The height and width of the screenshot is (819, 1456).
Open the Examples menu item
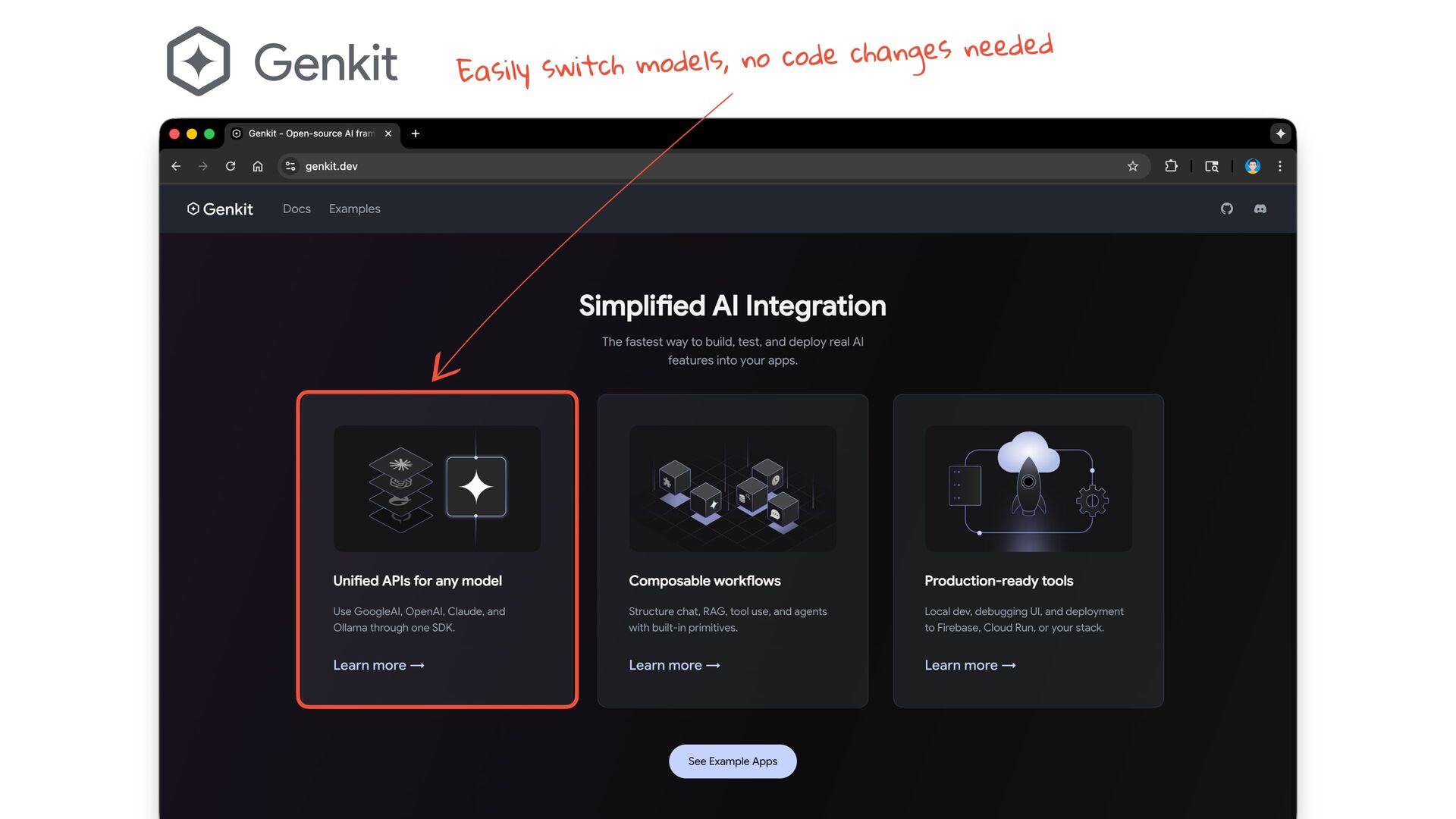click(x=355, y=209)
